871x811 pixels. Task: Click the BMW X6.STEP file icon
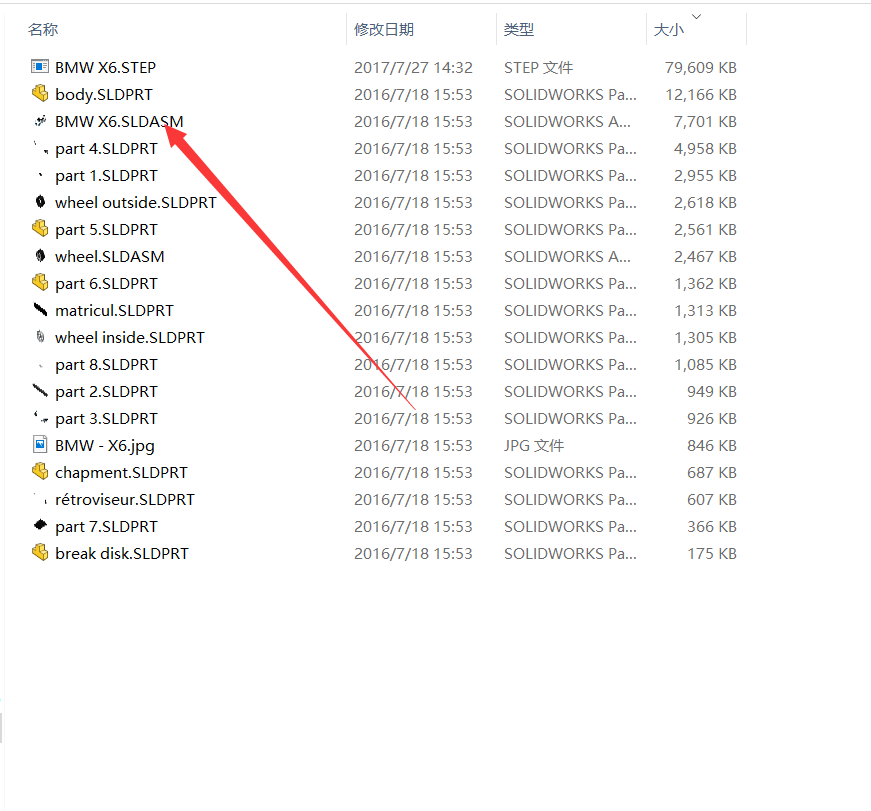tap(40, 67)
